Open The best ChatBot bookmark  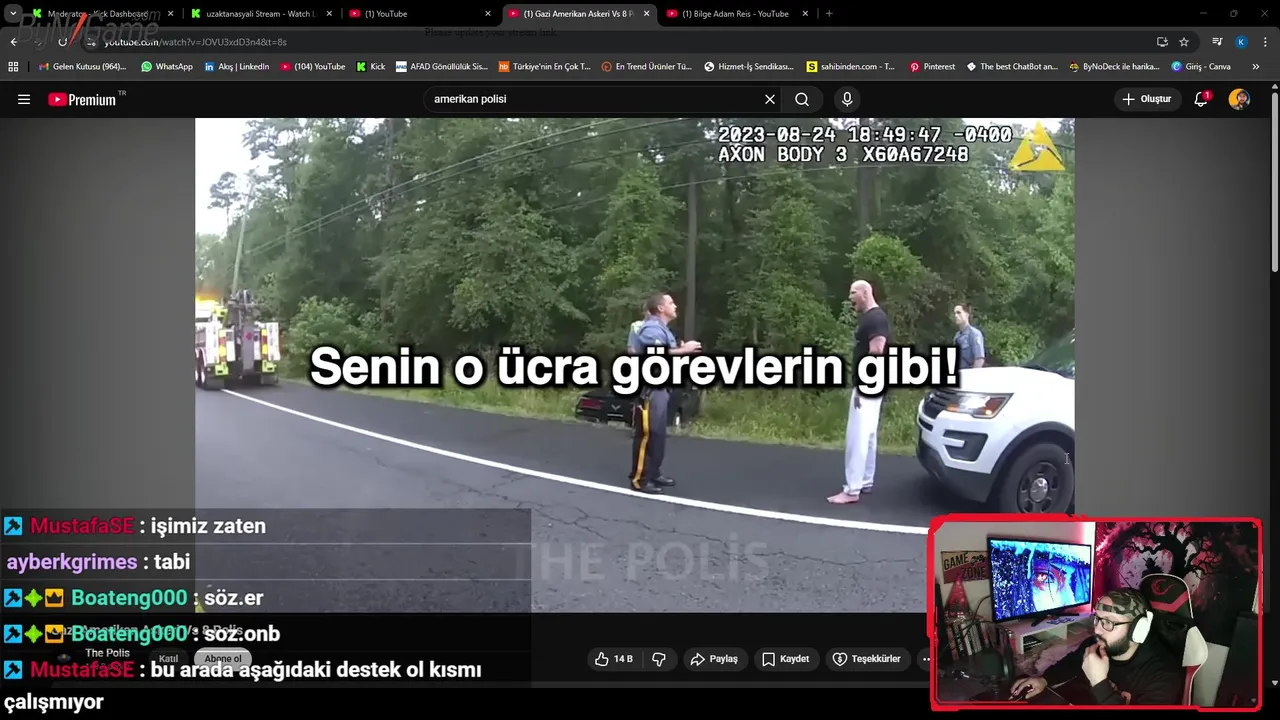(x=1011, y=67)
